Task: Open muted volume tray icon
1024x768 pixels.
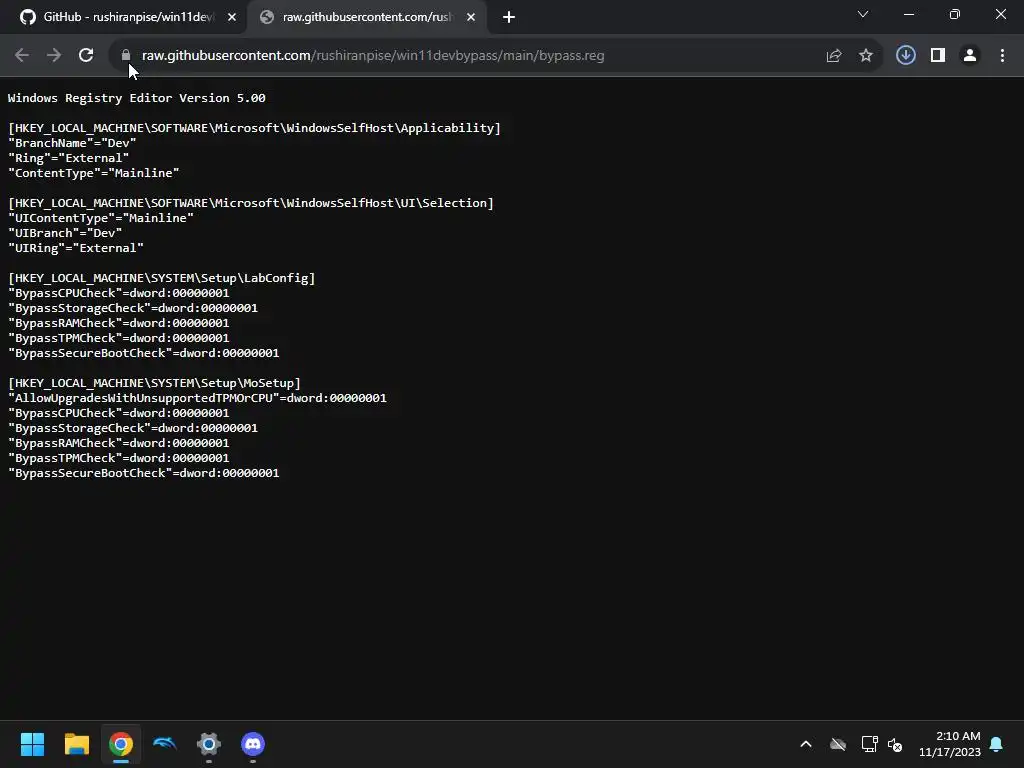Action: pyautogui.click(x=895, y=744)
